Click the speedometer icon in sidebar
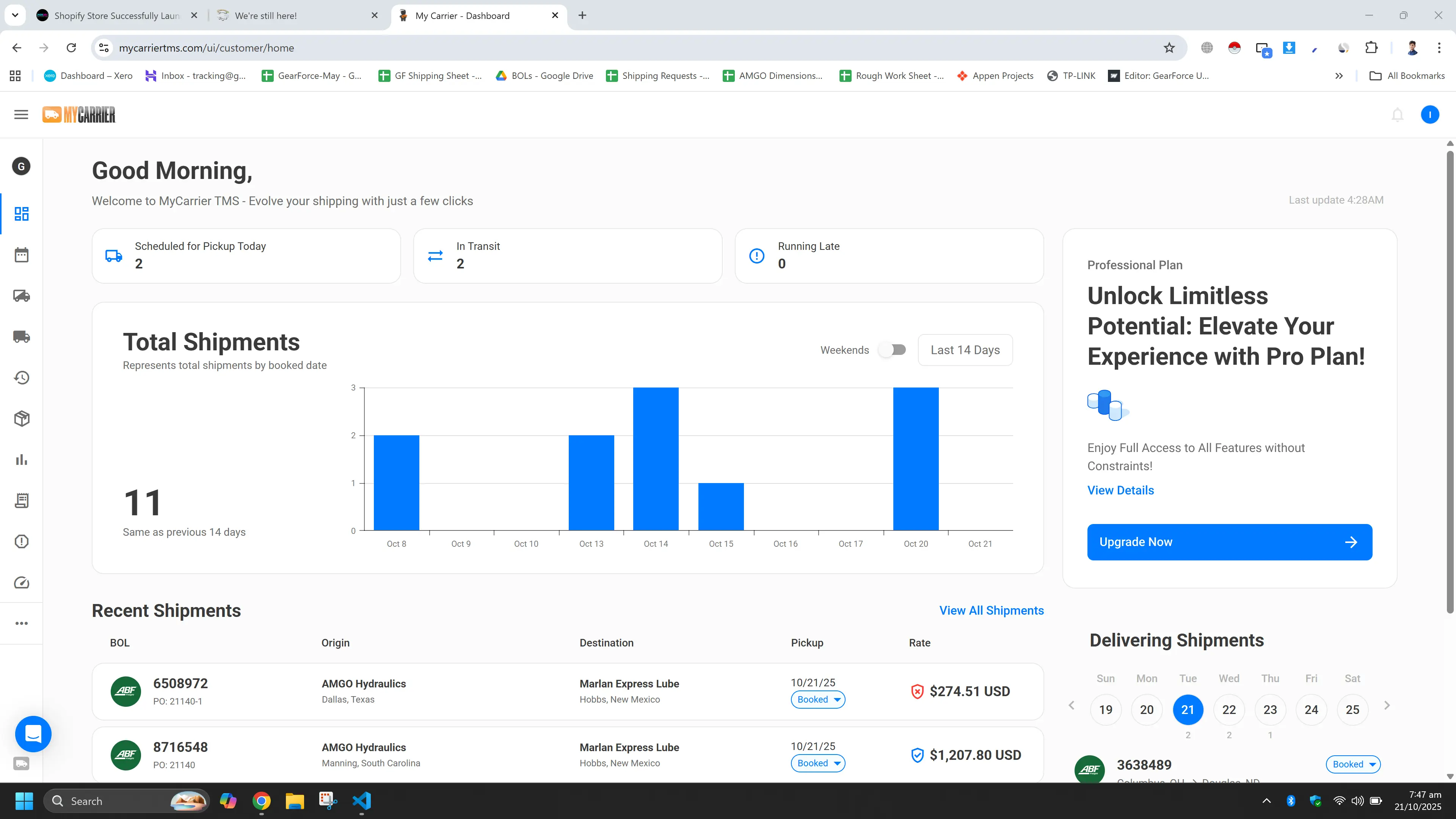The height and width of the screenshot is (819, 1456). [22, 583]
